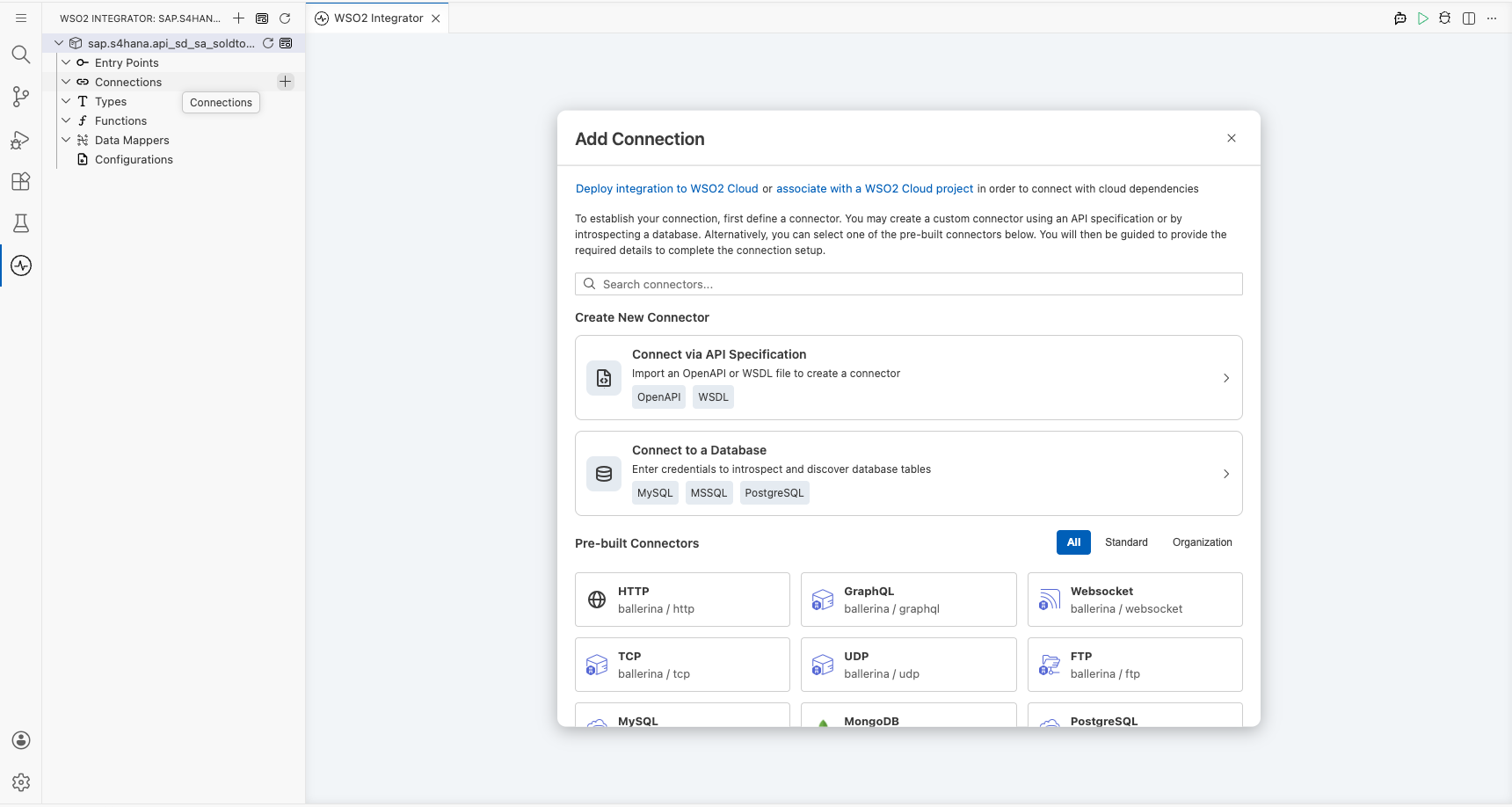Click the API specification file icon

tap(604, 378)
